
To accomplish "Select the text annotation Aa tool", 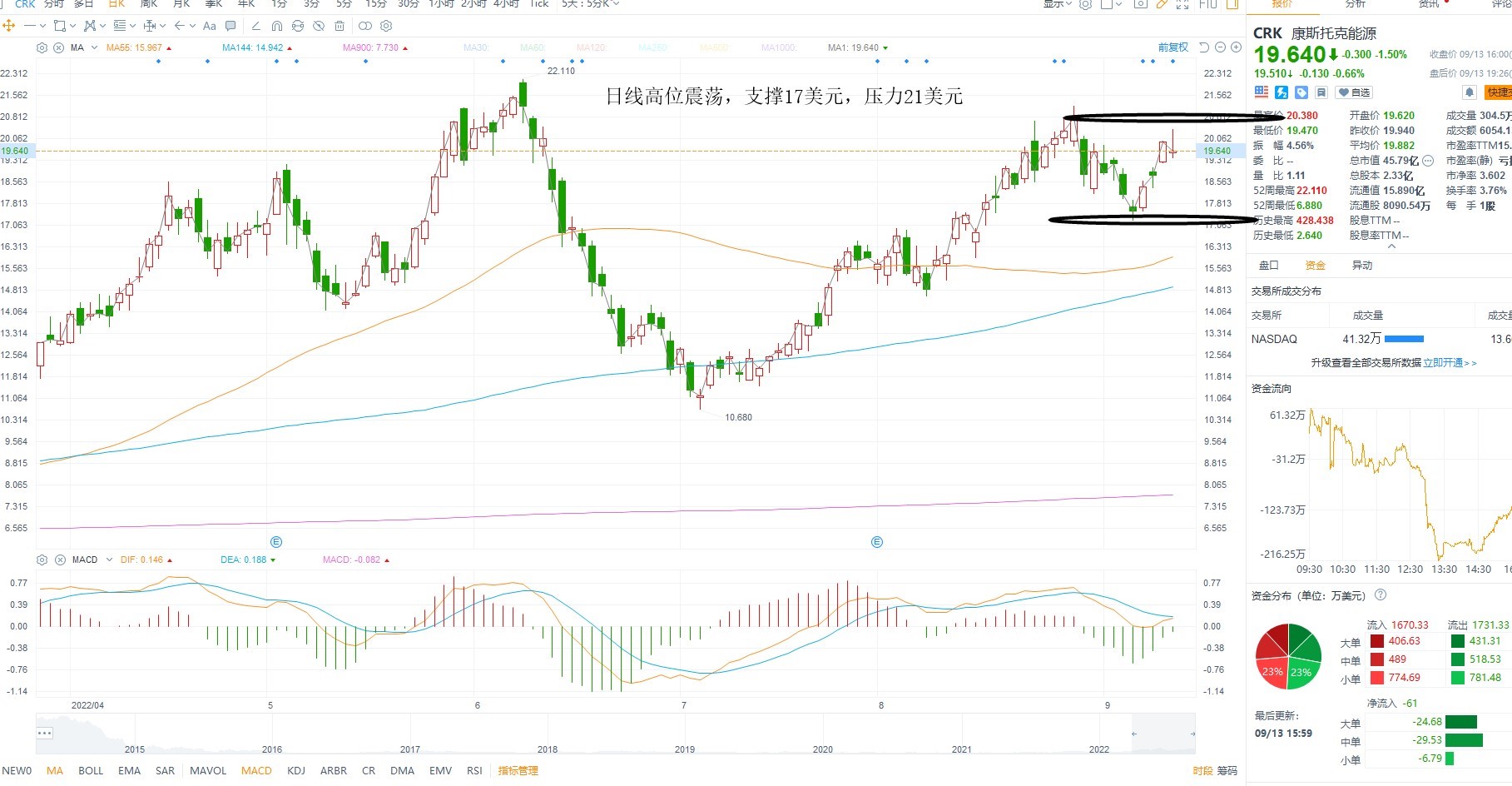I will 210,26.
